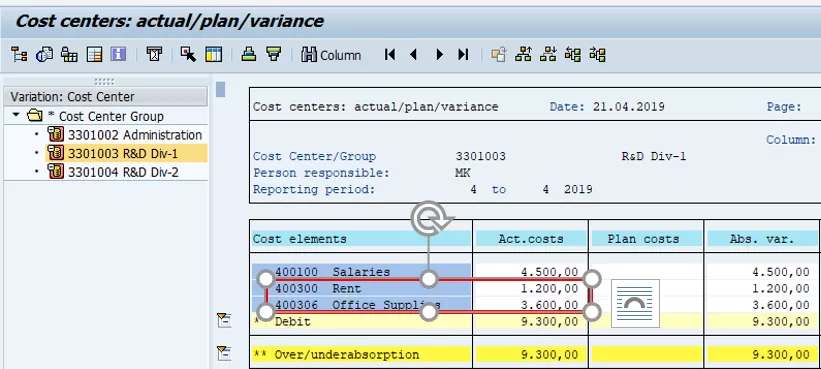Jump to the first column

(x=390, y=54)
